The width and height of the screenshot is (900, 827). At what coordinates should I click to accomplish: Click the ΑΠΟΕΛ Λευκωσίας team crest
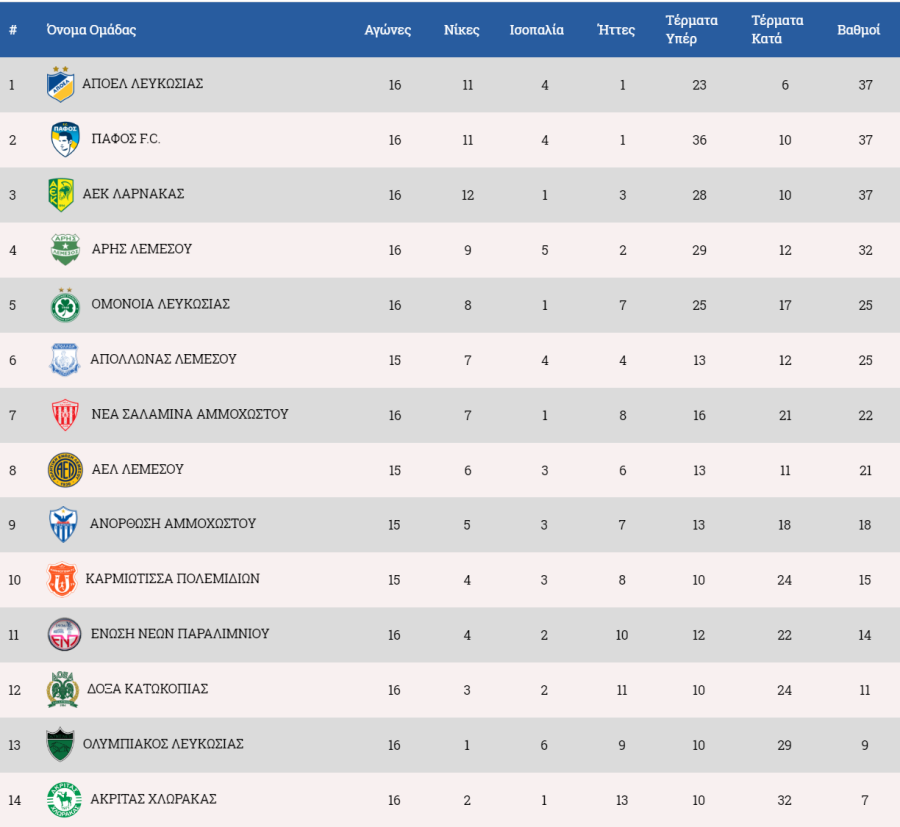tap(61, 85)
